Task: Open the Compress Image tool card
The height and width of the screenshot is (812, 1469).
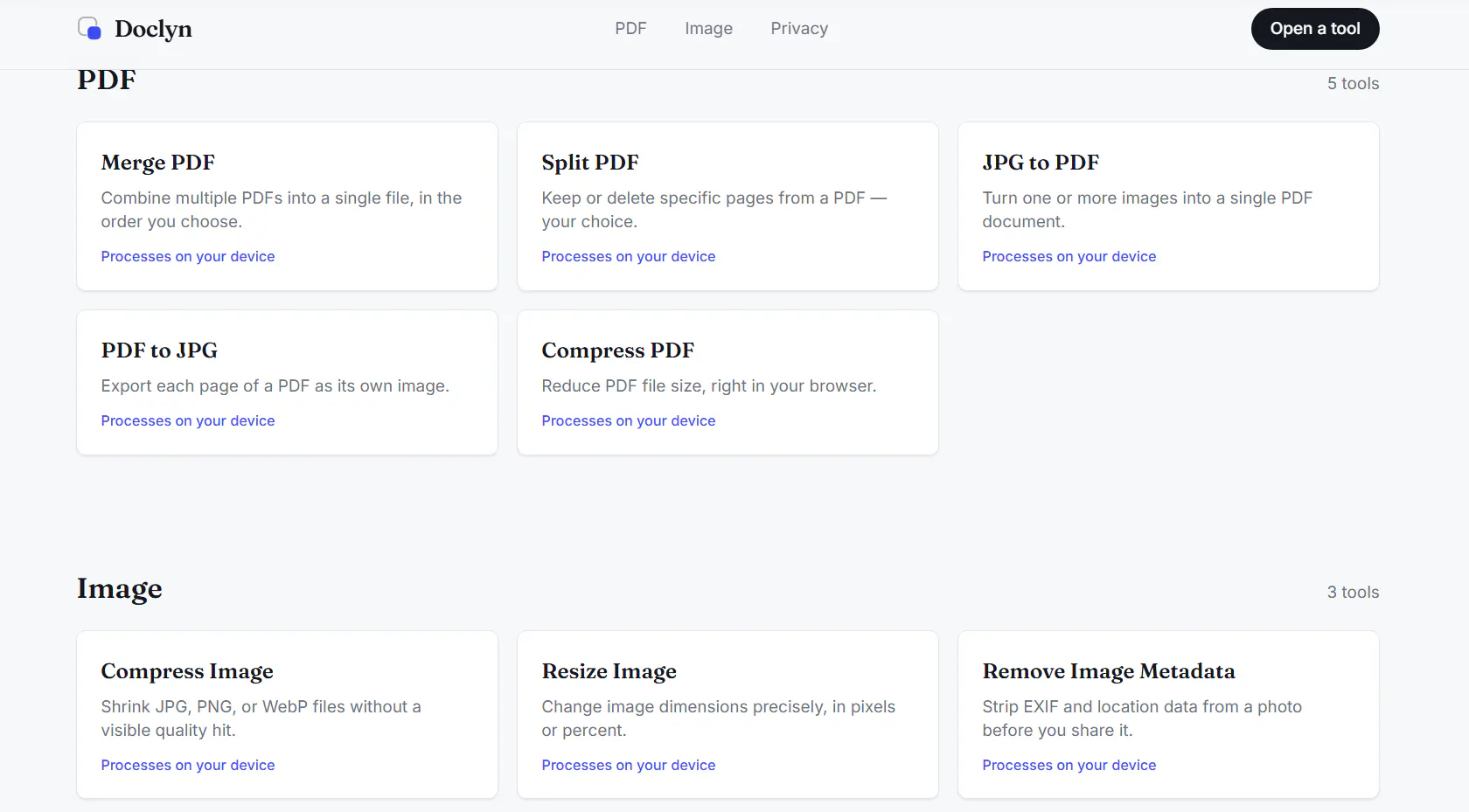Action: pyautogui.click(x=287, y=715)
